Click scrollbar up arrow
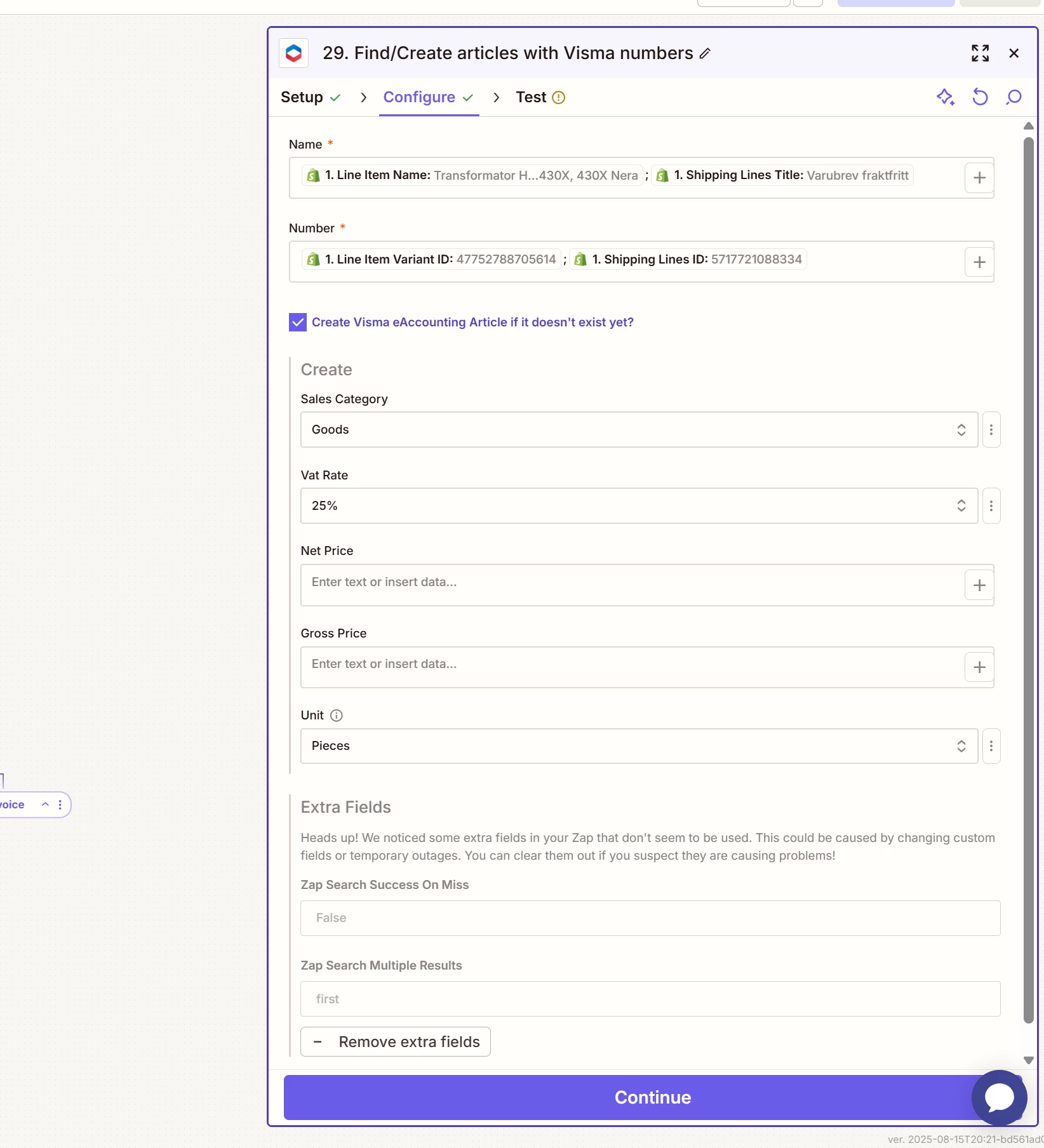The width and height of the screenshot is (1044, 1148). tap(1029, 126)
